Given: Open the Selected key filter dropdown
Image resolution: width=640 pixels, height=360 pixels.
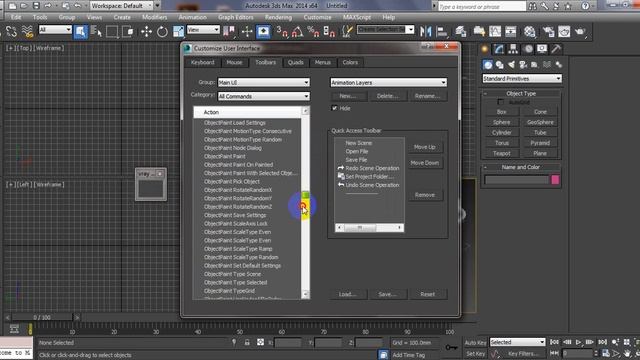Looking at the screenshot, I should pos(517,342).
